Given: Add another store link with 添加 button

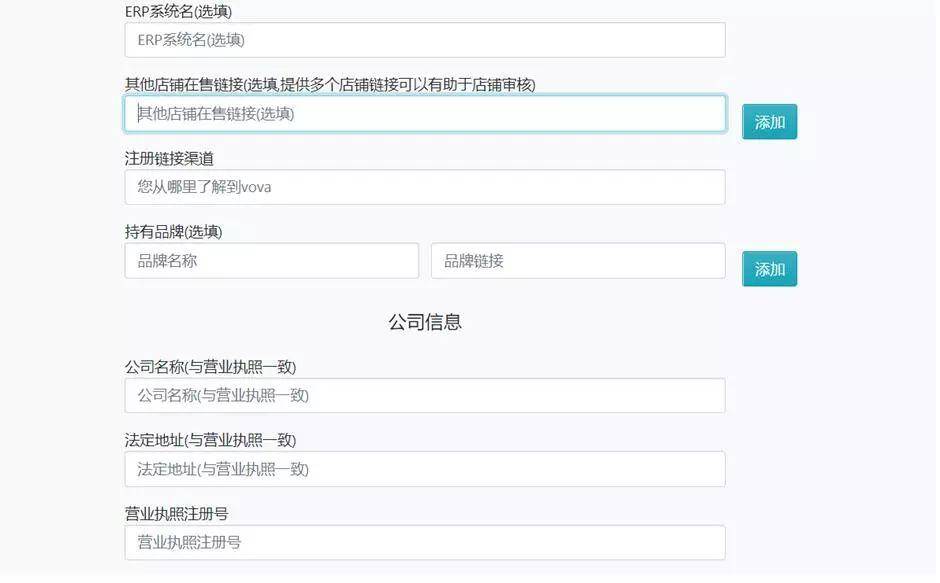Looking at the screenshot, I should pos(769,122).
